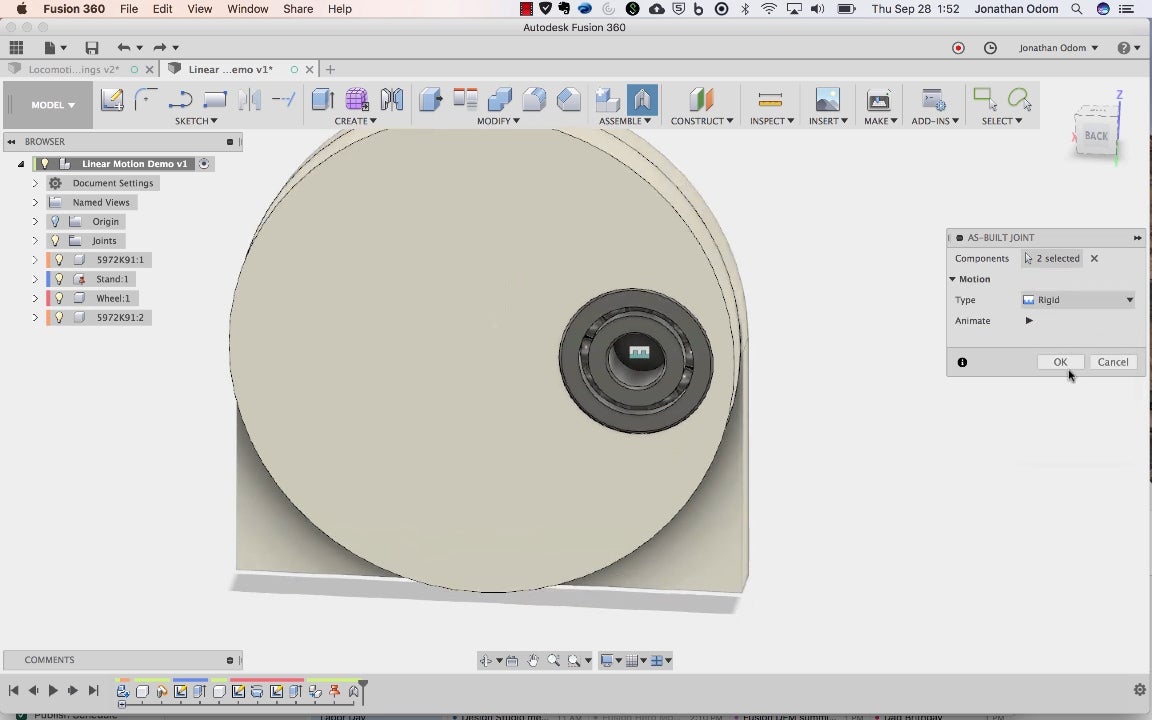This screenshot has width=1152, height=720.
Task: Toggle visibility of 5972K91:1 component
Action: 60,259
